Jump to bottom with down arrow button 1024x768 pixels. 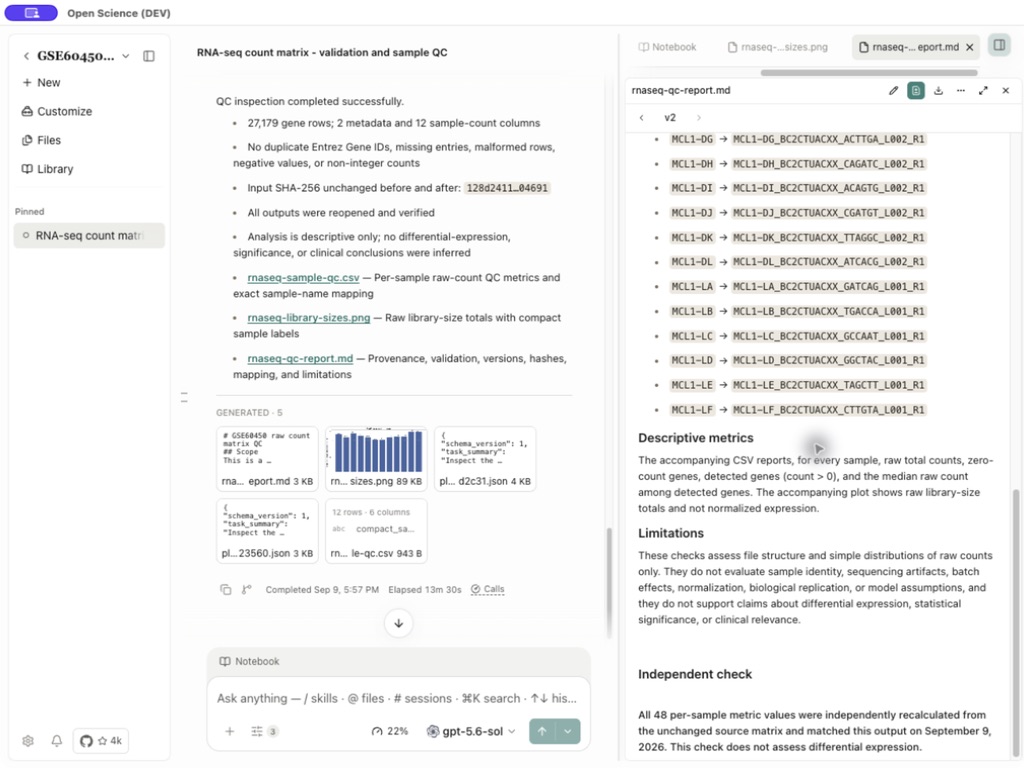[398, 624]
